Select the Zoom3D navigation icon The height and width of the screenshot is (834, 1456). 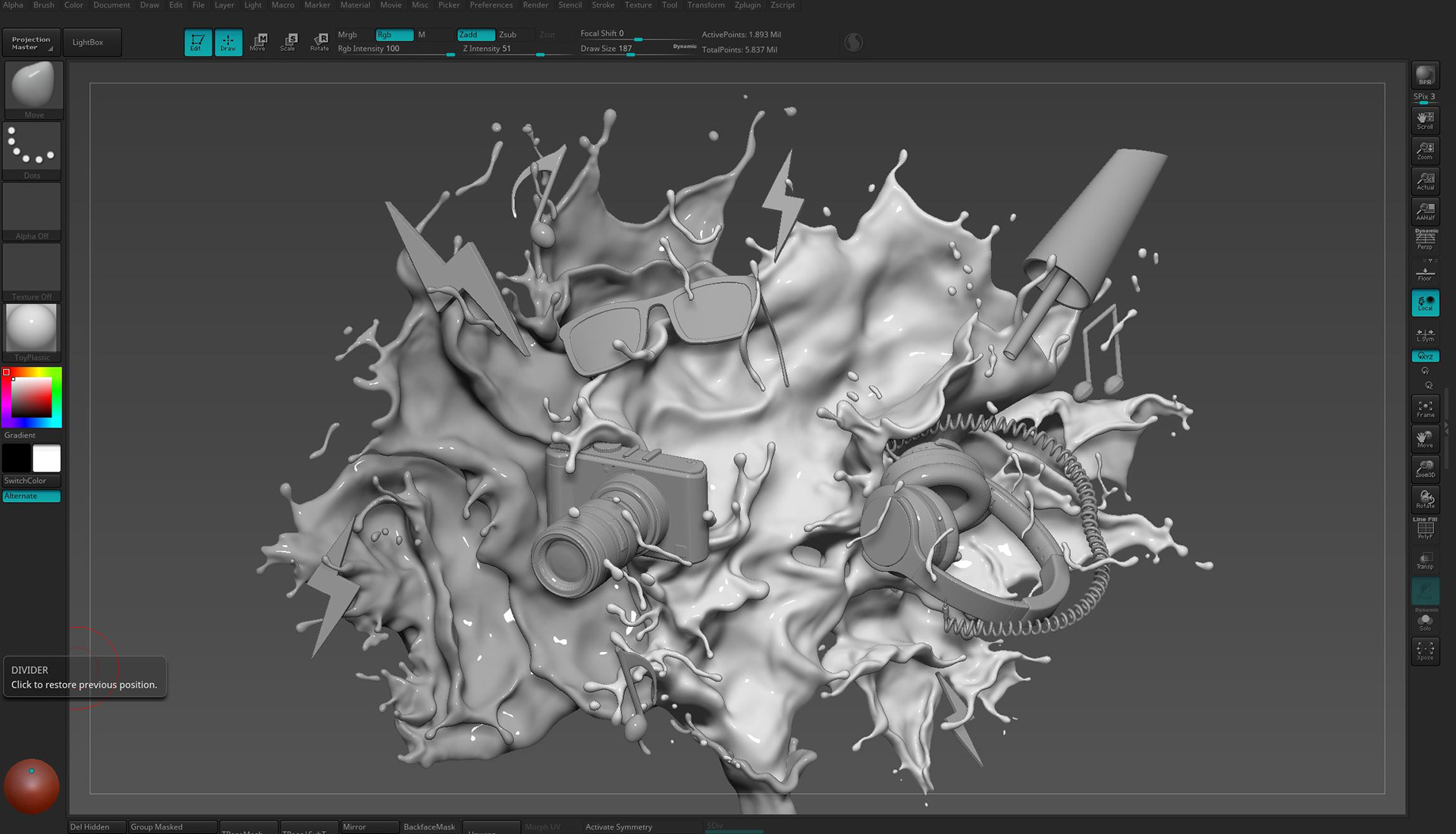tap(1425, 469)
